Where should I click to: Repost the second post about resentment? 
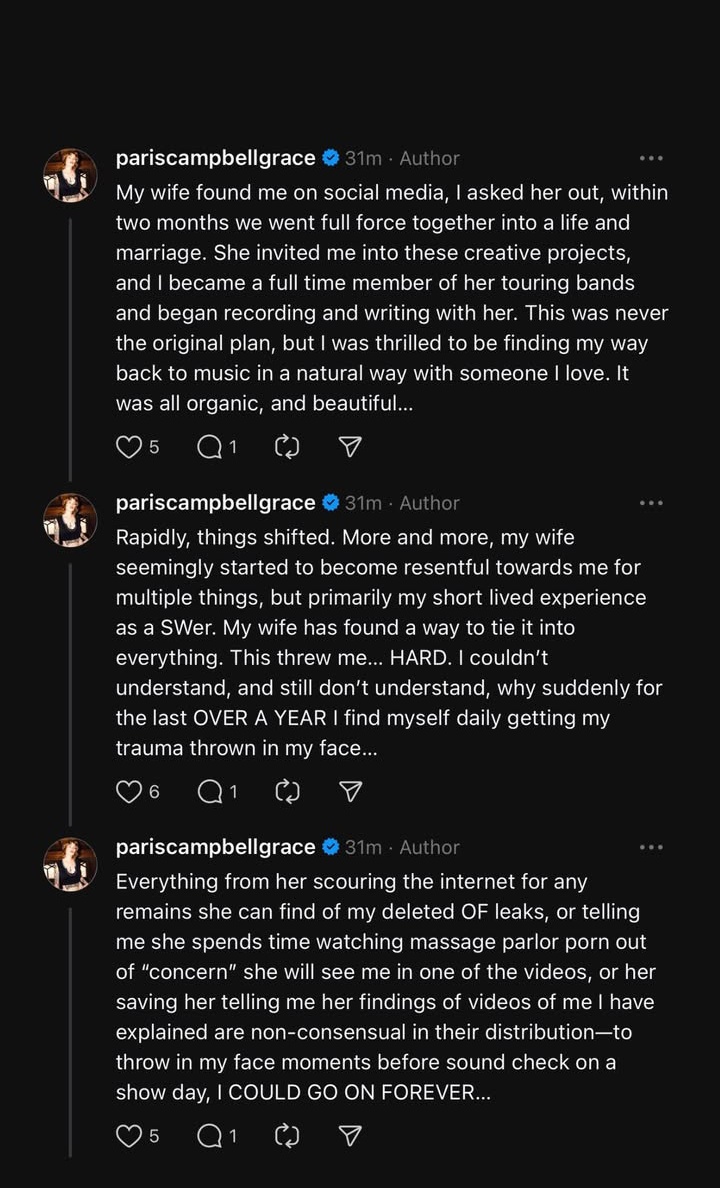point(288,792)
